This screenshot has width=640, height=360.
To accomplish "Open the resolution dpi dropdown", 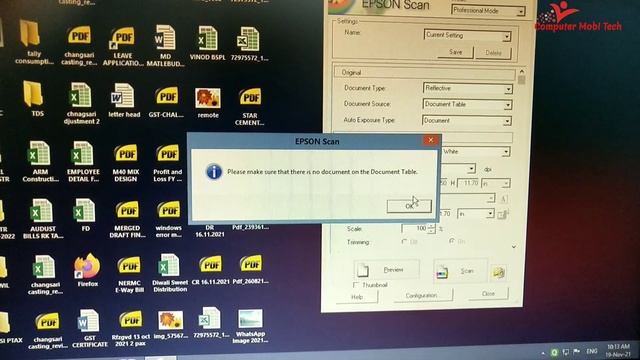I will pos(471,169).
